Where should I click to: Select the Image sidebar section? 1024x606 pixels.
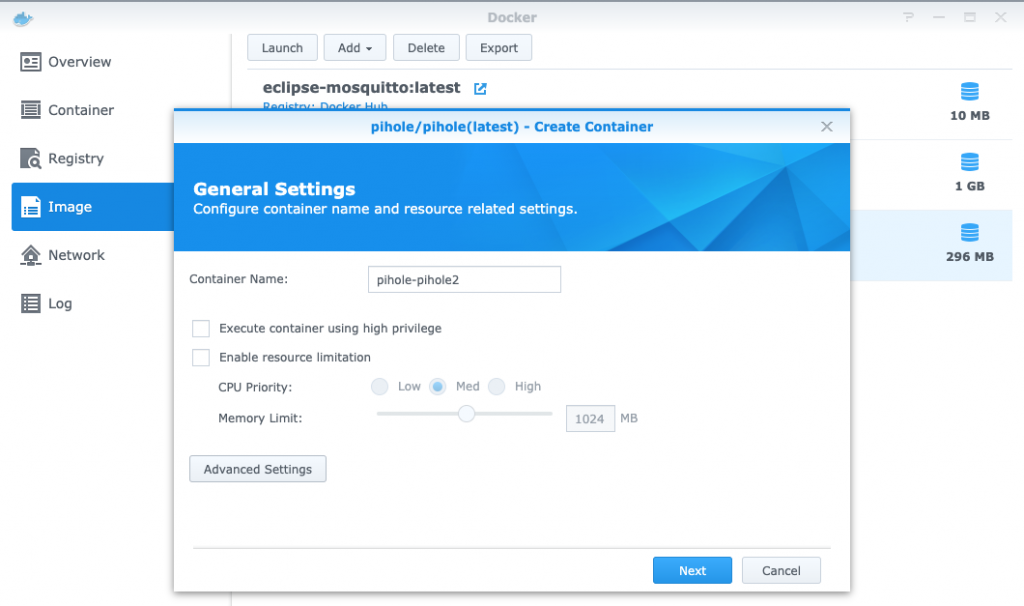tap(93, 207)
